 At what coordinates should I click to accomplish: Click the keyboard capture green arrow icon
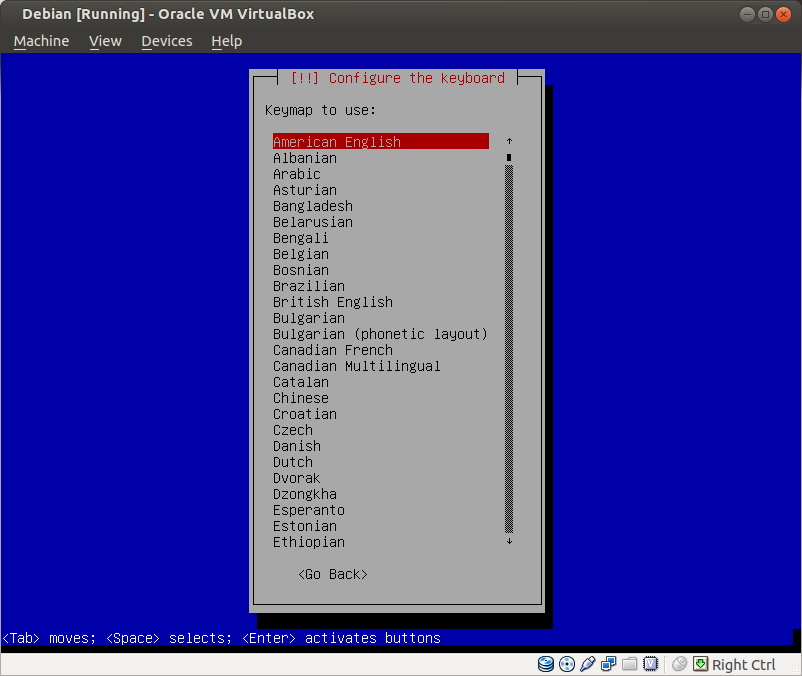click(701, 664)
